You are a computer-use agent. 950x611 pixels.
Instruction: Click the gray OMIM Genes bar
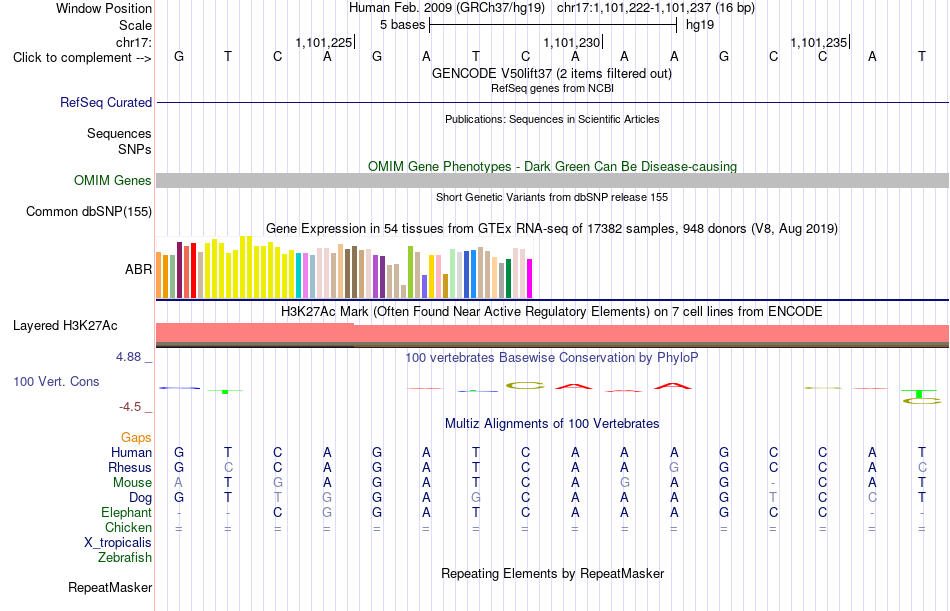[553, 180]
